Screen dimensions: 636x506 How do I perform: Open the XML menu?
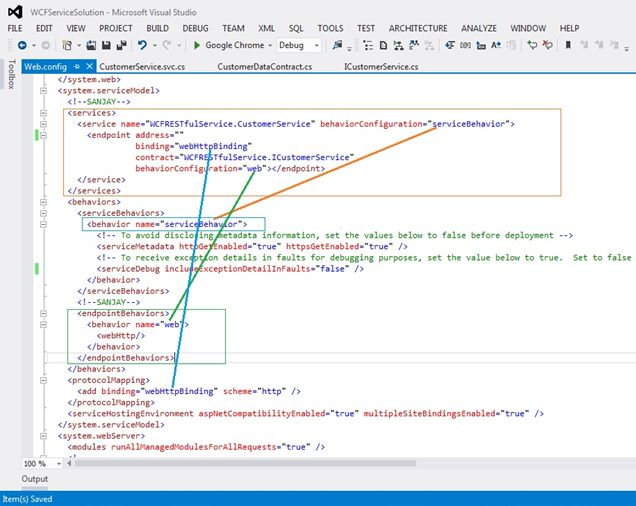[x=266, y=28]
